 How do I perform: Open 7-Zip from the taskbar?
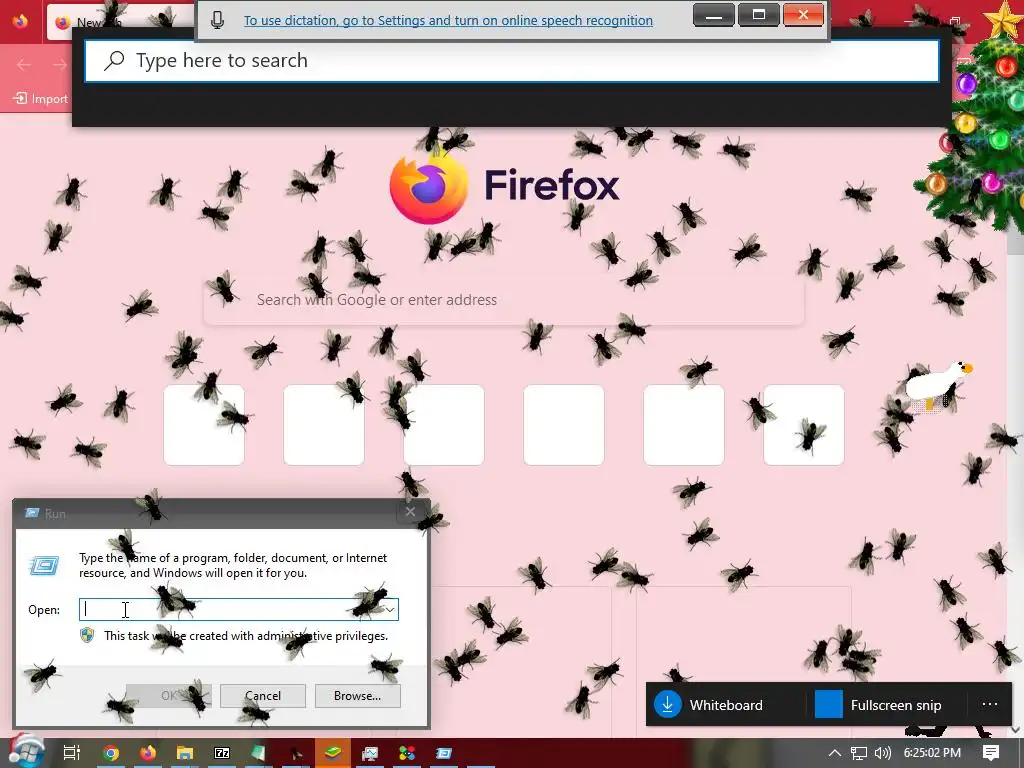(x=222, y=753)
